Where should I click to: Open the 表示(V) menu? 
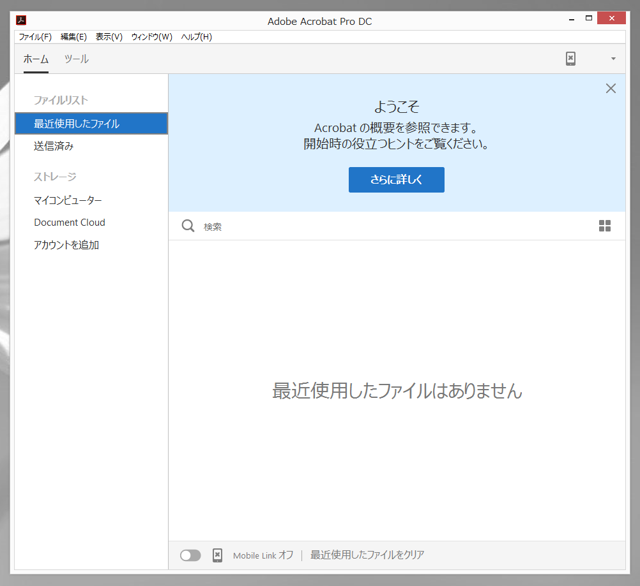[109, 37]
